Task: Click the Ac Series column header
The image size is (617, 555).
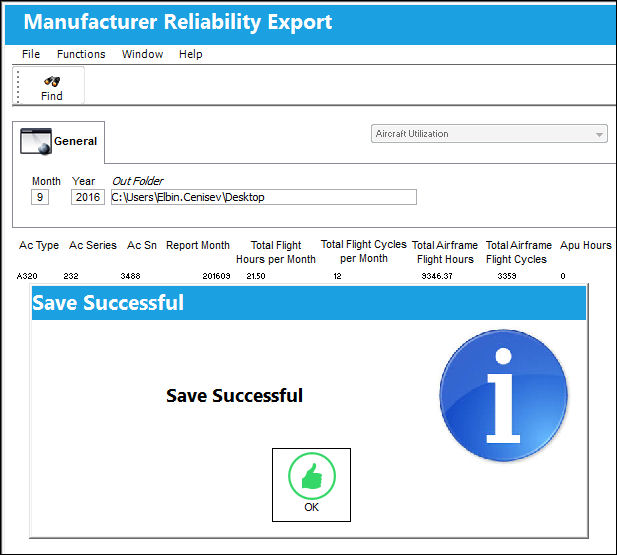Action: point(93,245)
